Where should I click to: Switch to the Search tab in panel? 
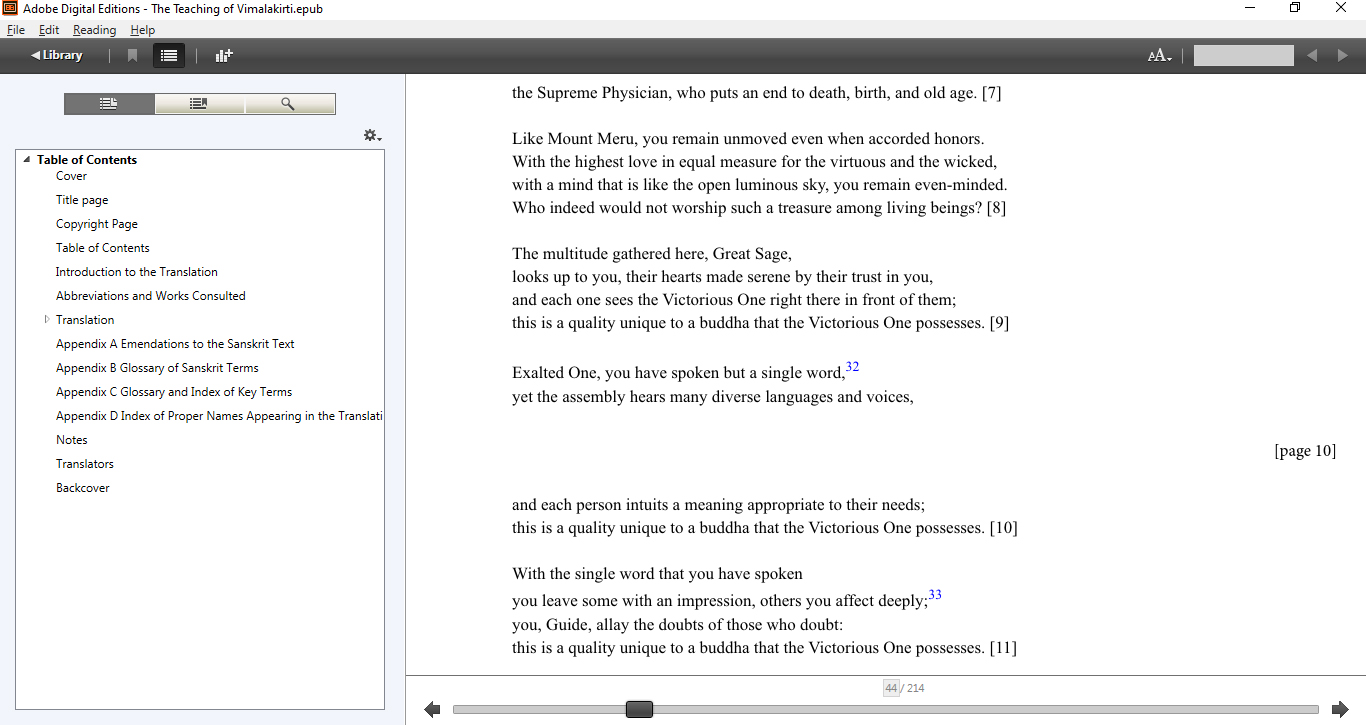click(289, 104)
